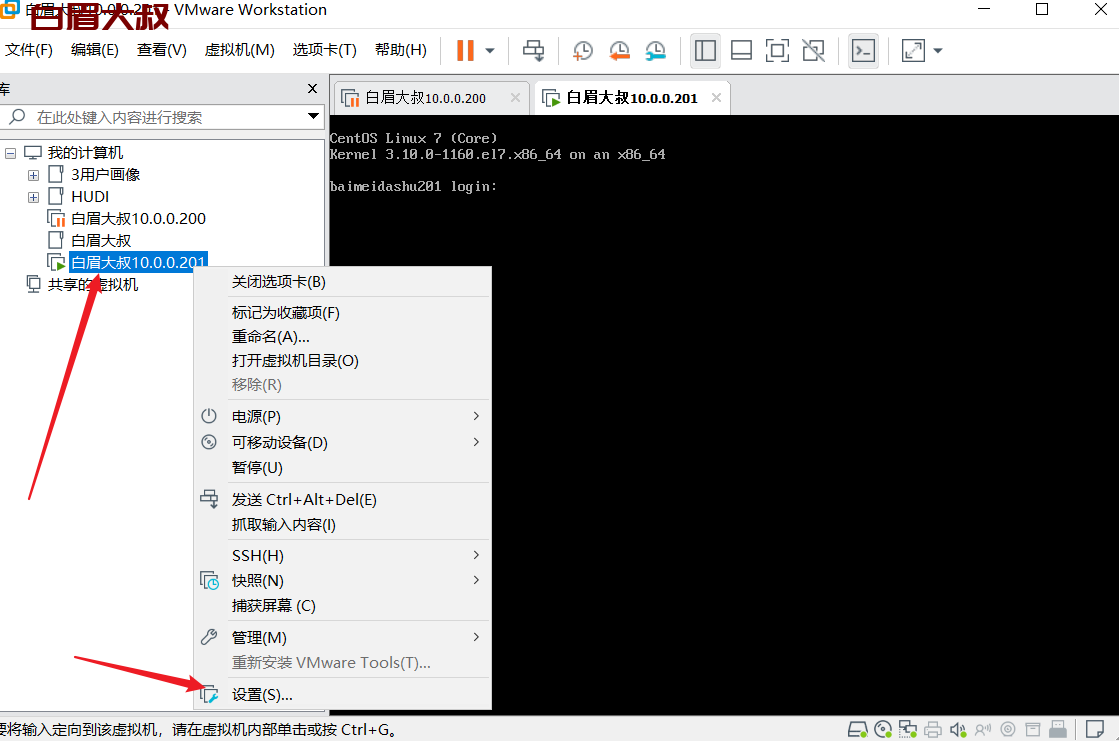Expand the 电源(P) submenu
The image size is (1119, 741).
(343, 416)
